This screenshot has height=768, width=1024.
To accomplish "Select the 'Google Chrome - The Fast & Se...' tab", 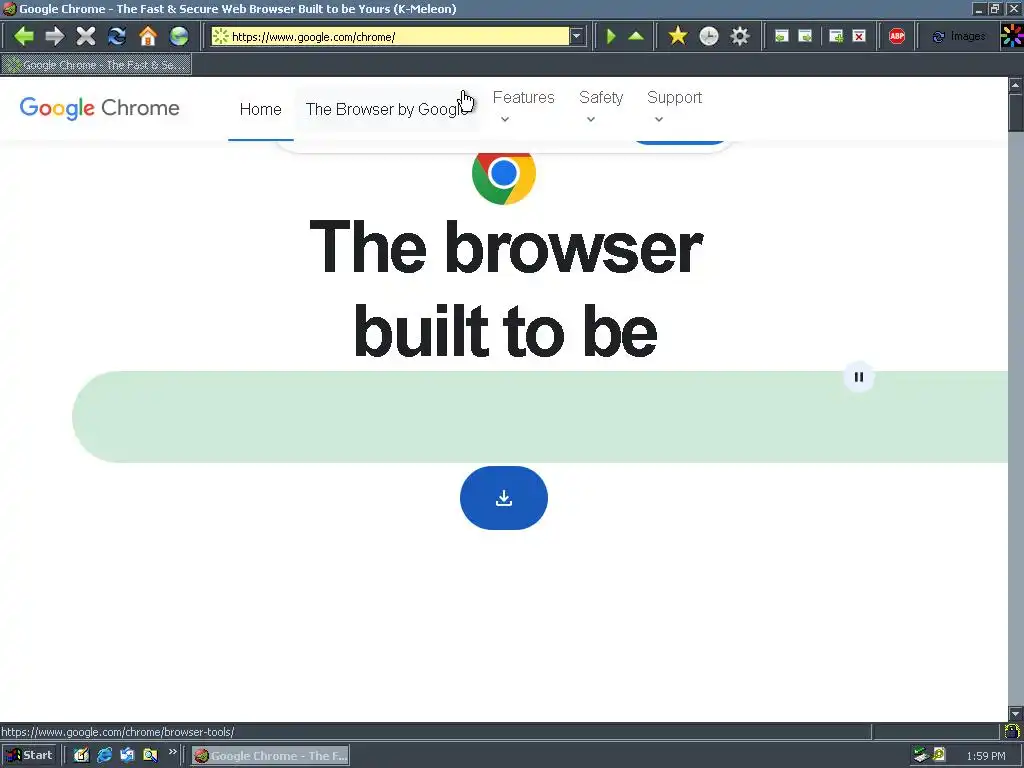I will pyautogui.click(x=97, y=65).
